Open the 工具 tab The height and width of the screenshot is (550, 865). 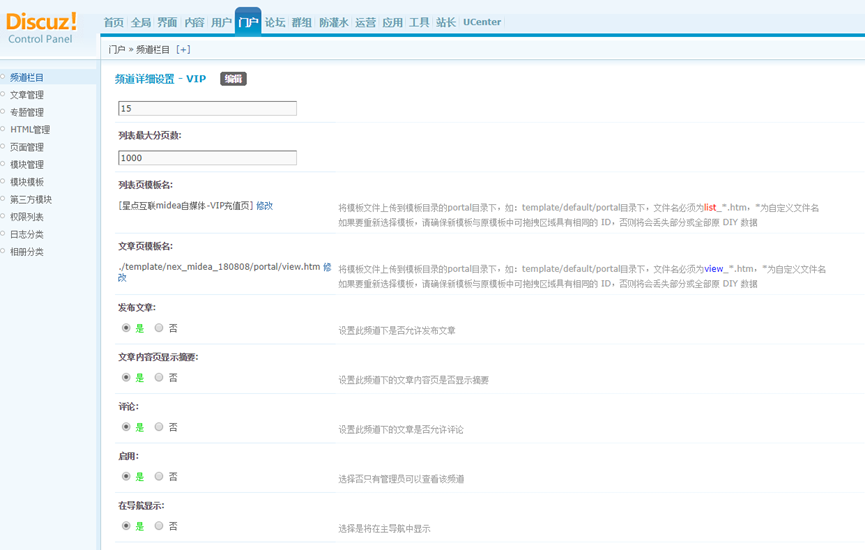pos(419,22)
